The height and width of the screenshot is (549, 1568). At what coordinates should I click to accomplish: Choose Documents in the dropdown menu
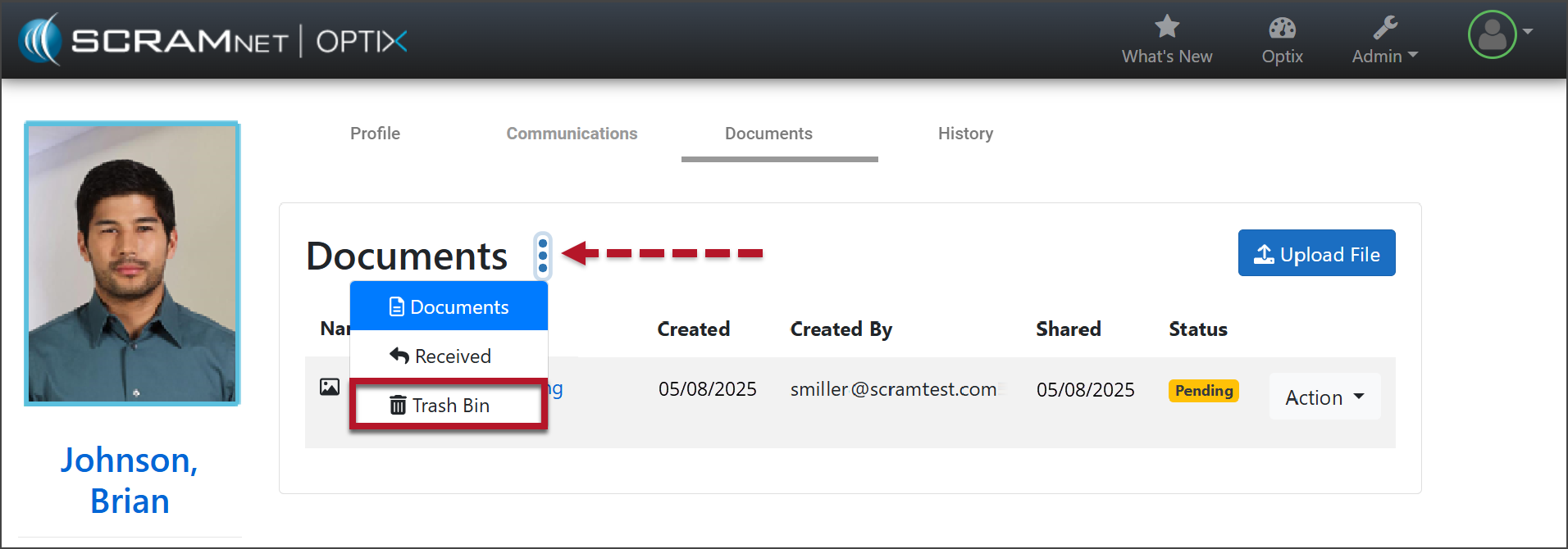pyautogui.click(x=449, y=307)
